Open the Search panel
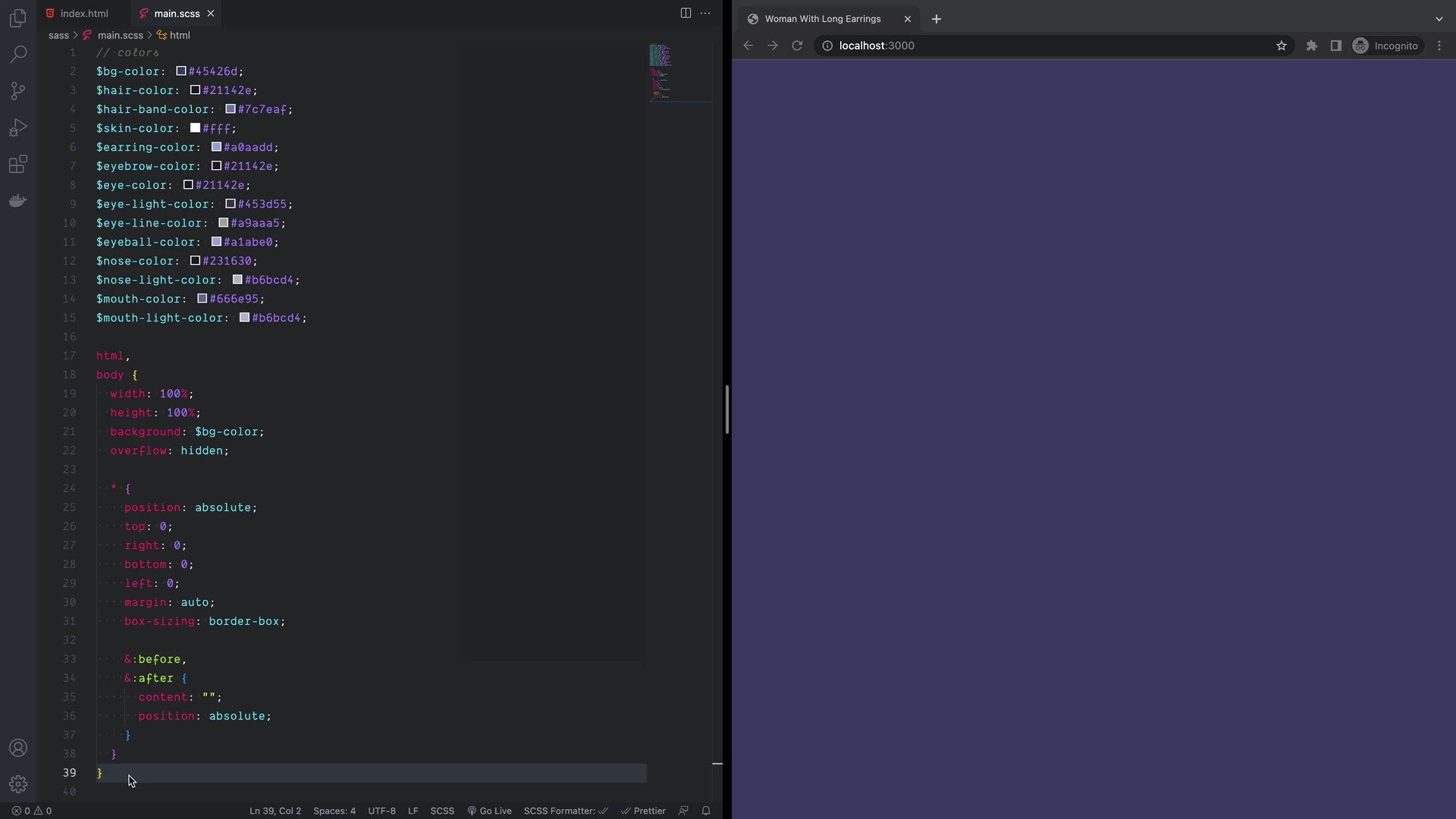The image size is (1456, 819). [x=17, y=54]
